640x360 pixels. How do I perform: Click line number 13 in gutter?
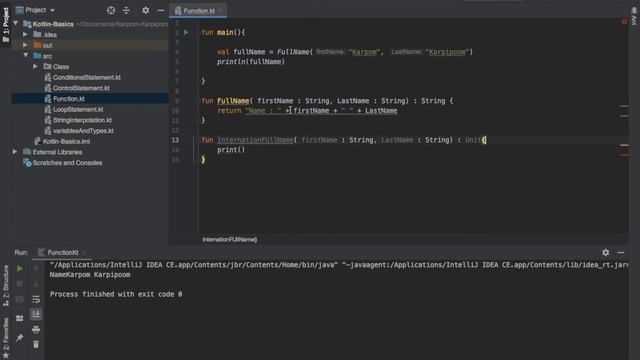(175, 140)
